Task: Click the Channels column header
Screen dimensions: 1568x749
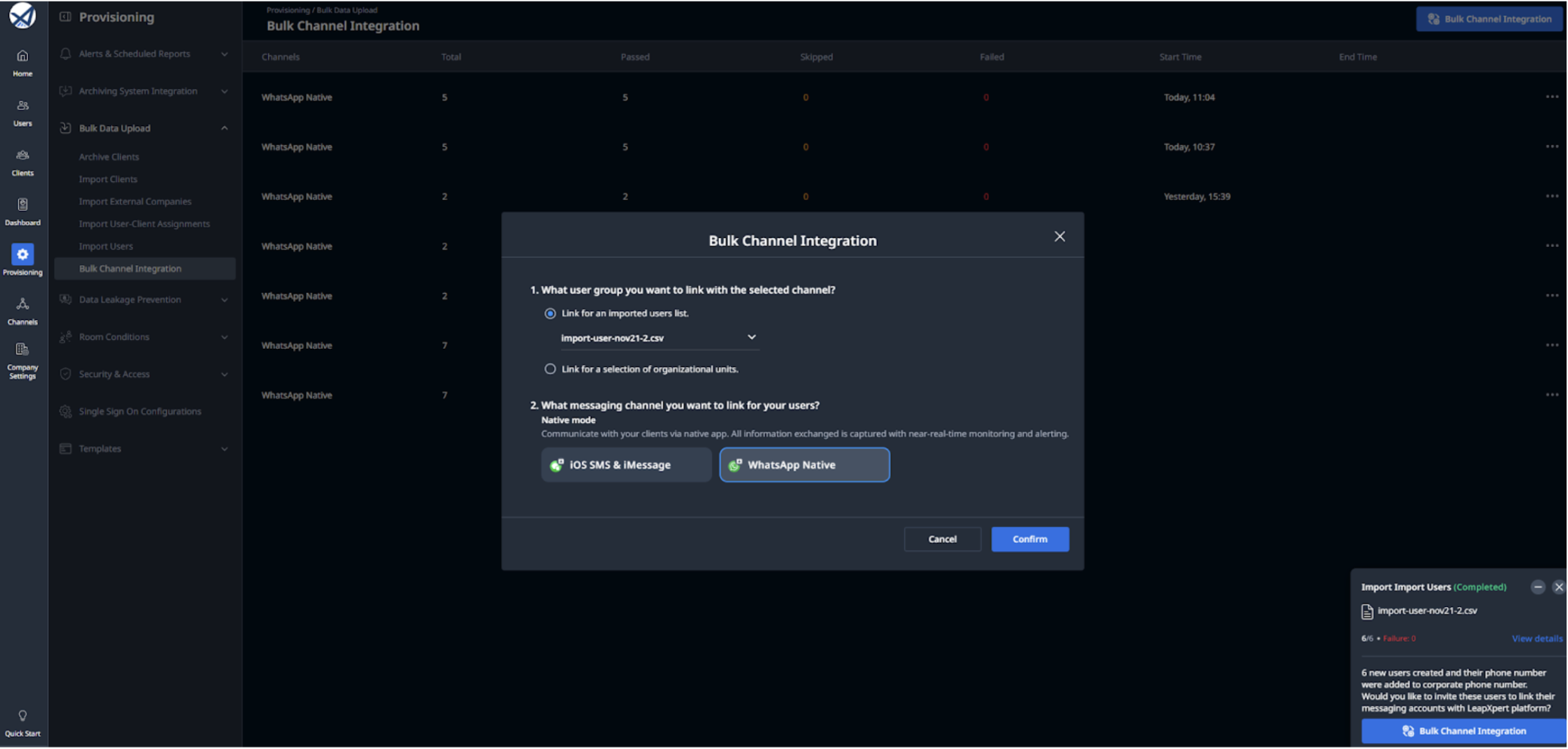Action: click(x=280, y=57)
